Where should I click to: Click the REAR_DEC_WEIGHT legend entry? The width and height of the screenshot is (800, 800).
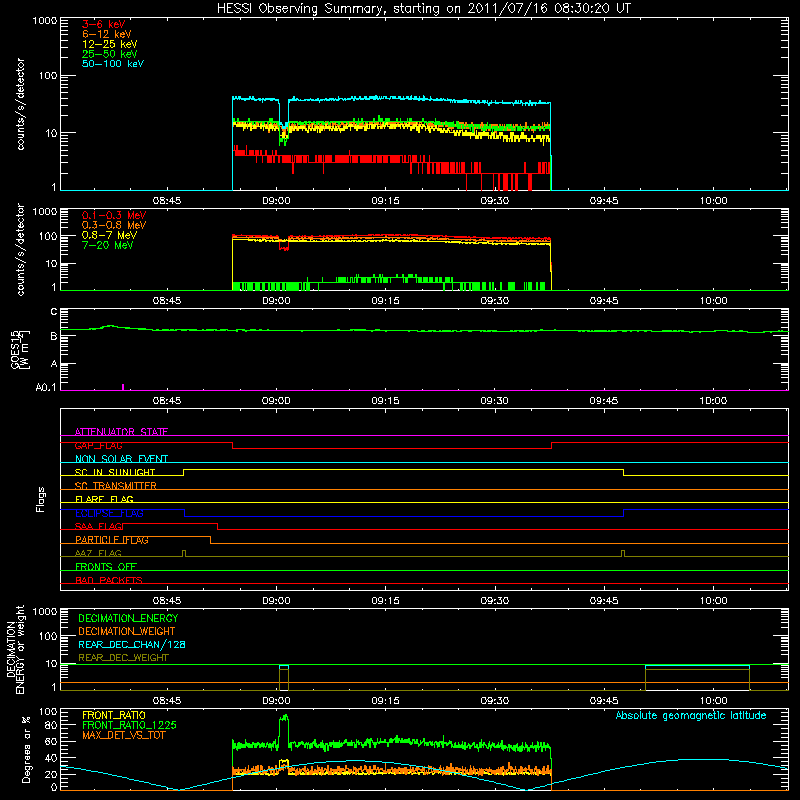[x=123, y=658]
